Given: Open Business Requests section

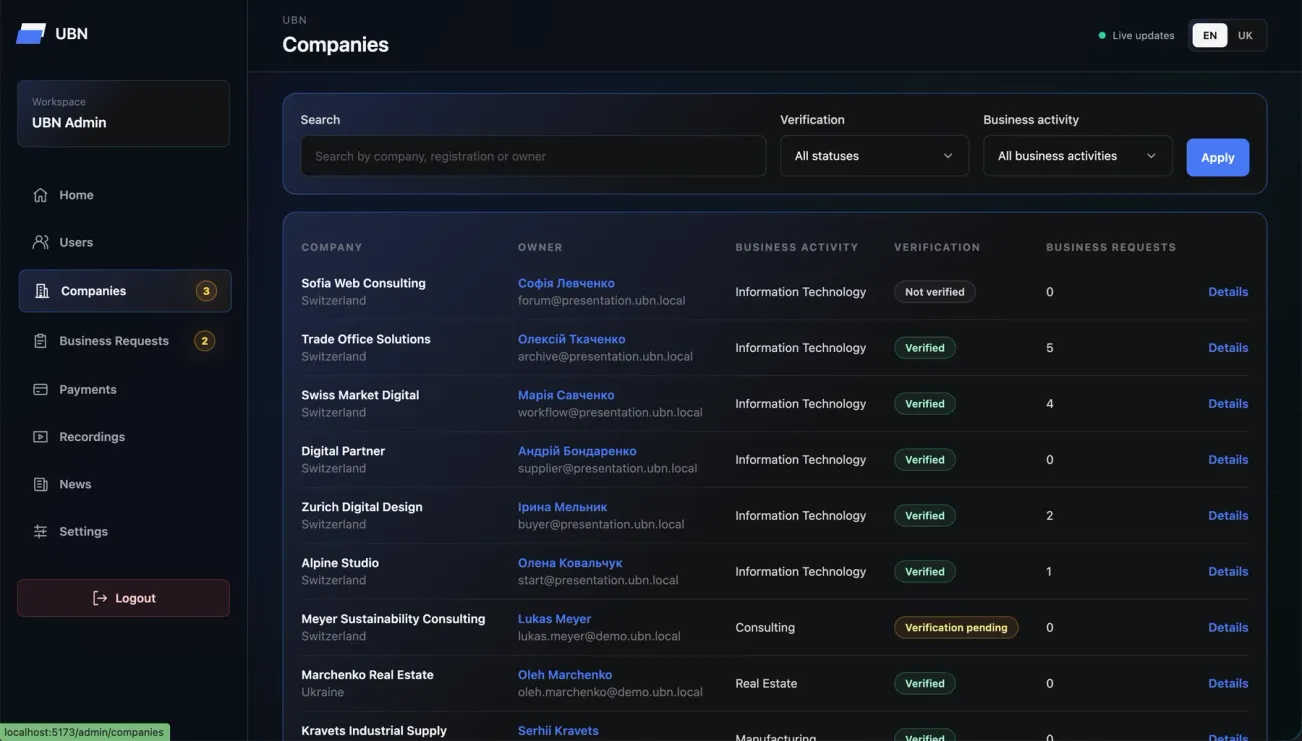Looking at the screenshot, I should [x=124, y=341].
